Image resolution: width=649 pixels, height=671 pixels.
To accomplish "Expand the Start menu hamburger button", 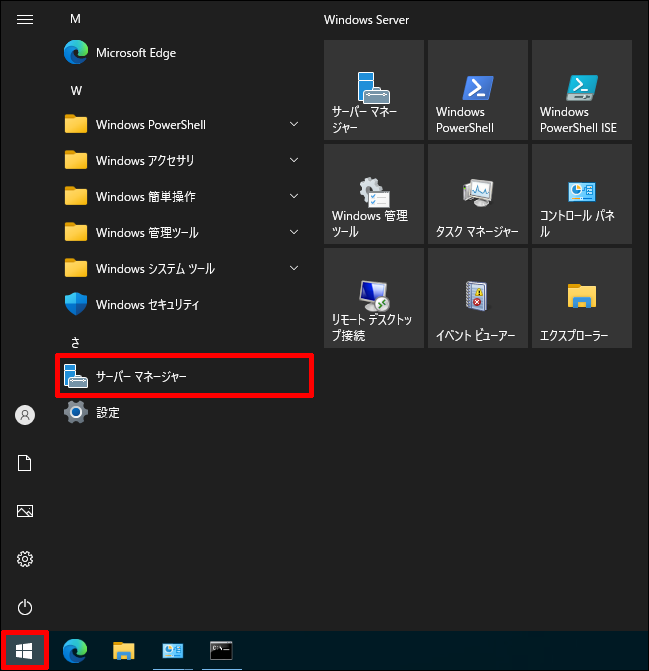I will [25, 19].
